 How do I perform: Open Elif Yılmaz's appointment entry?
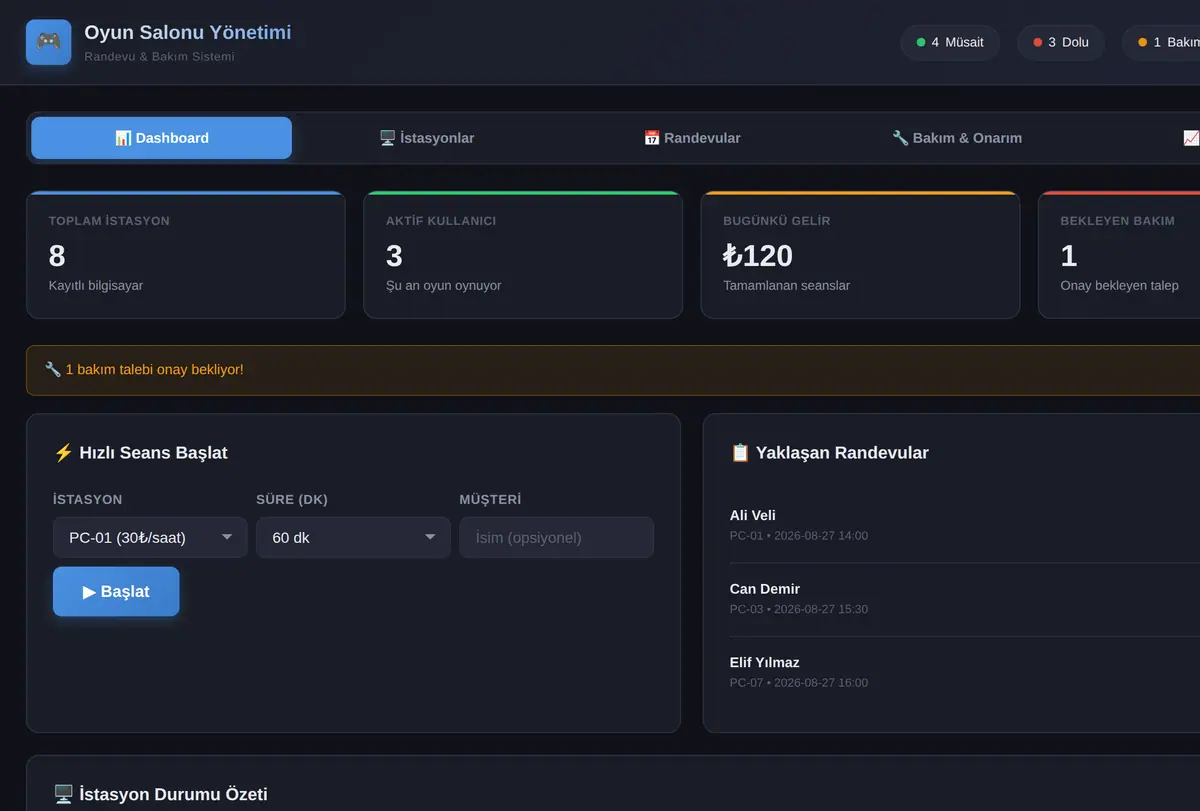(965, 672)
